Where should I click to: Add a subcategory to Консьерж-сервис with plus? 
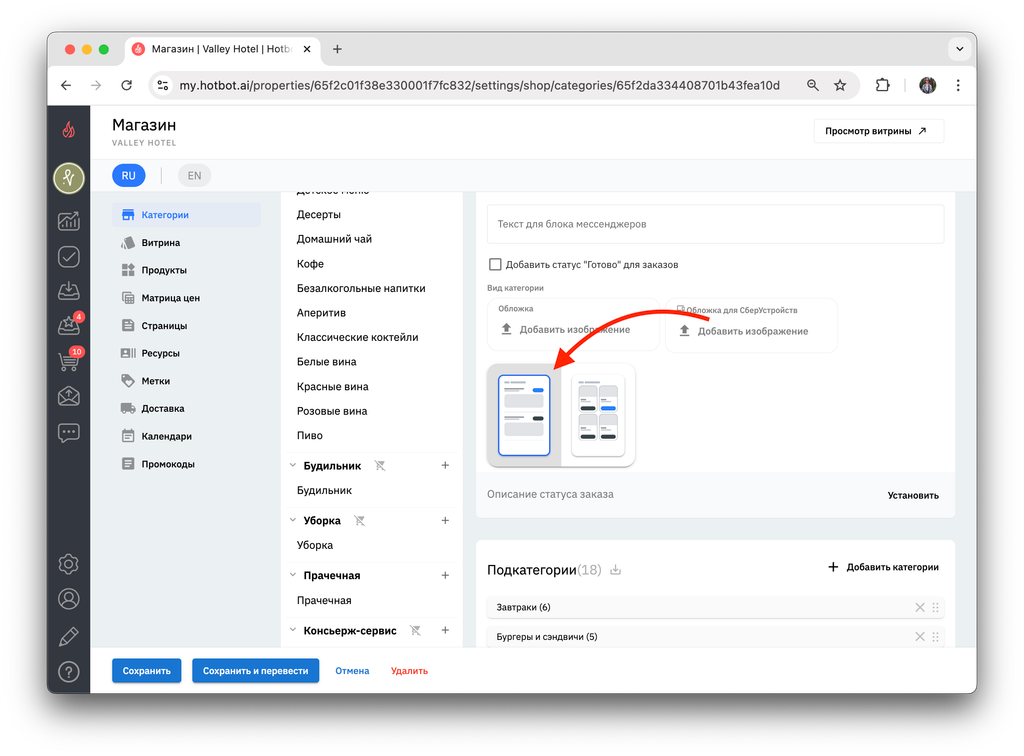445,631
